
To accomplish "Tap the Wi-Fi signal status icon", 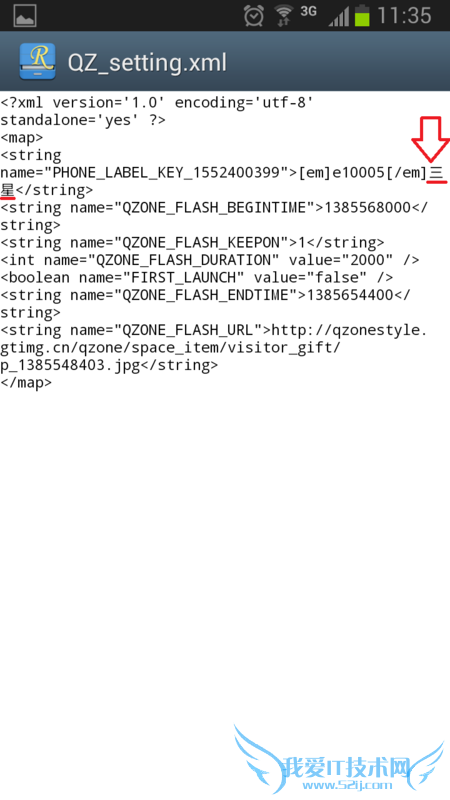I will point(284,16).
